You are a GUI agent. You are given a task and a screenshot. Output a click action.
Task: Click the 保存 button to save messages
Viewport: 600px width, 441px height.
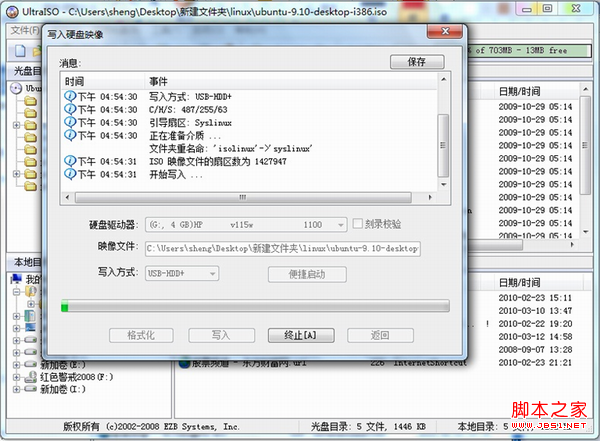coord(417,62)
